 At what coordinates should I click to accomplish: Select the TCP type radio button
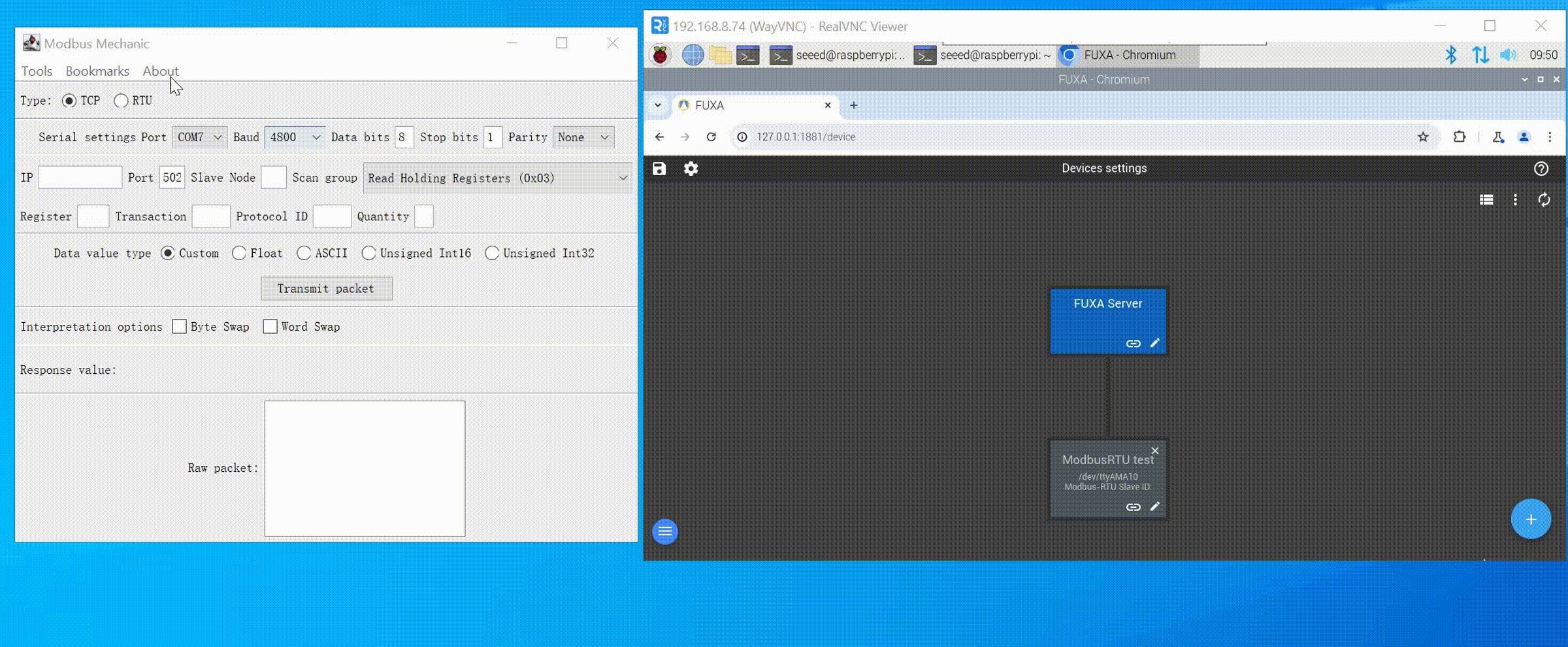coord(69,101)
